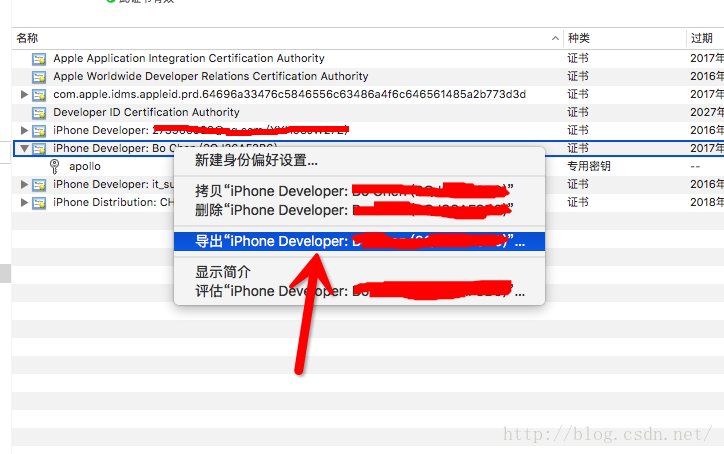Click 2018年 expiry cell of iPhone Distribution row

pyautogui.click(x=707, y=203)
